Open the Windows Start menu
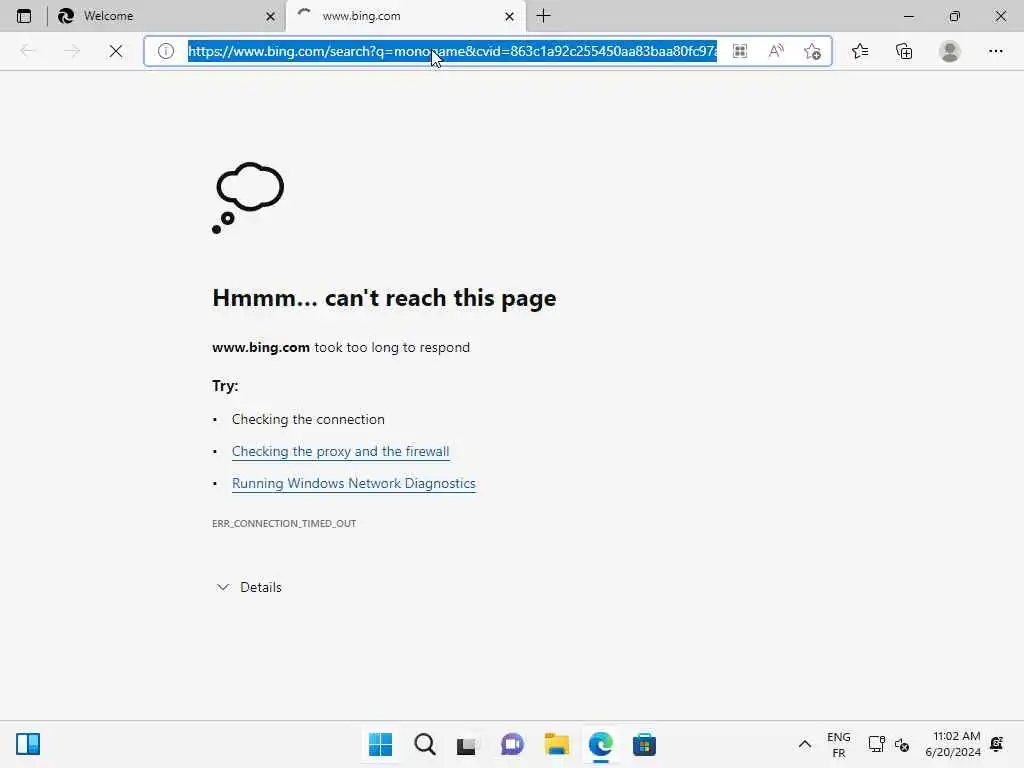Viewport: 1024px width, 768px height. tap(380, 744)
